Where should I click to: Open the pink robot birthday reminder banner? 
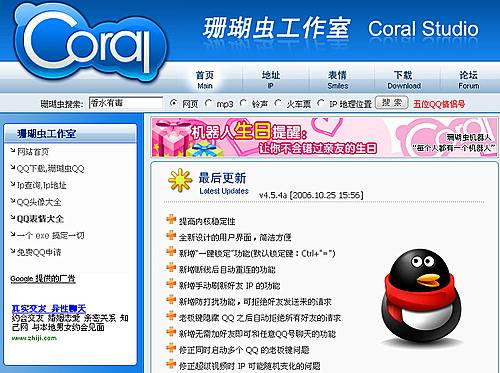324,137
